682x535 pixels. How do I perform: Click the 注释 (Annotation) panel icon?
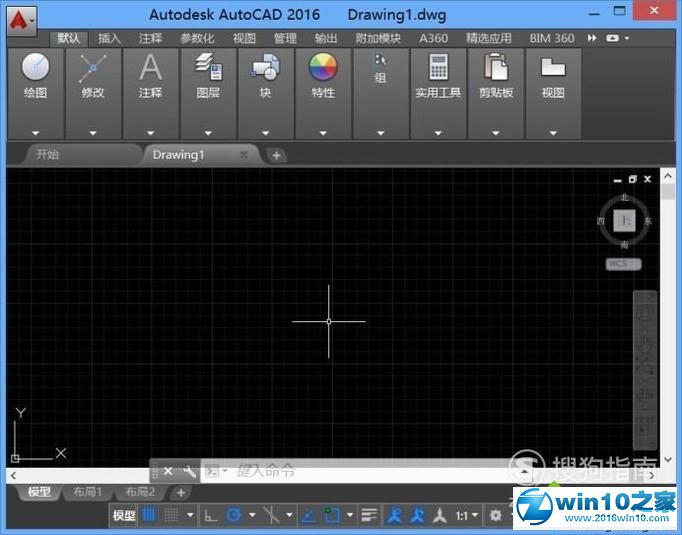pos(150,68)
